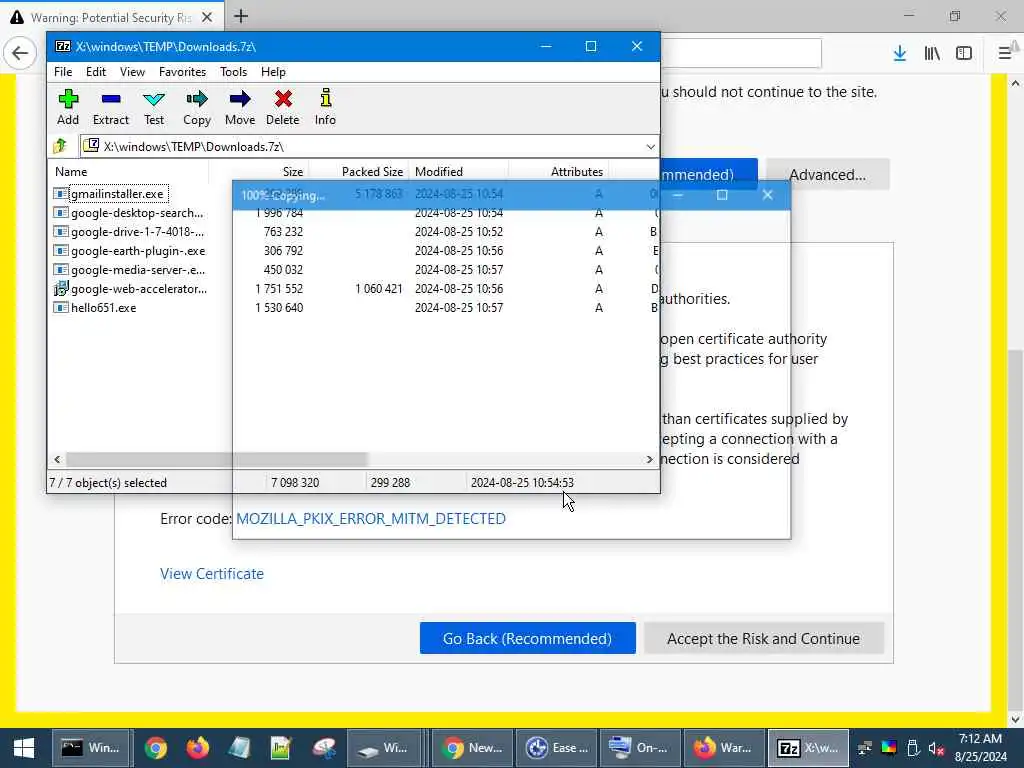Open the View menu in 7-Zip
This screenshot has height=768, width=1024.
(x=133, y=72)
